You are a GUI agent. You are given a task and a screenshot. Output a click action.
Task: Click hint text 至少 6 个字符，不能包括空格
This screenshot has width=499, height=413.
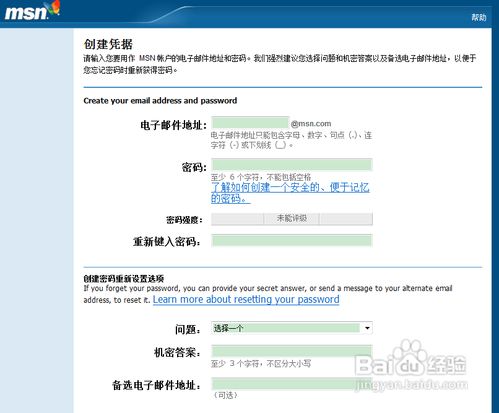(261, 177)
